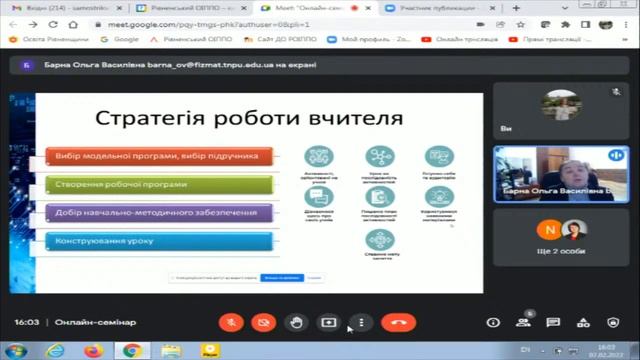Click the speaking indicator on Барна's tile
Viewport: 640px width, 360px height.
pyautogui.click(x=616, y=155)
